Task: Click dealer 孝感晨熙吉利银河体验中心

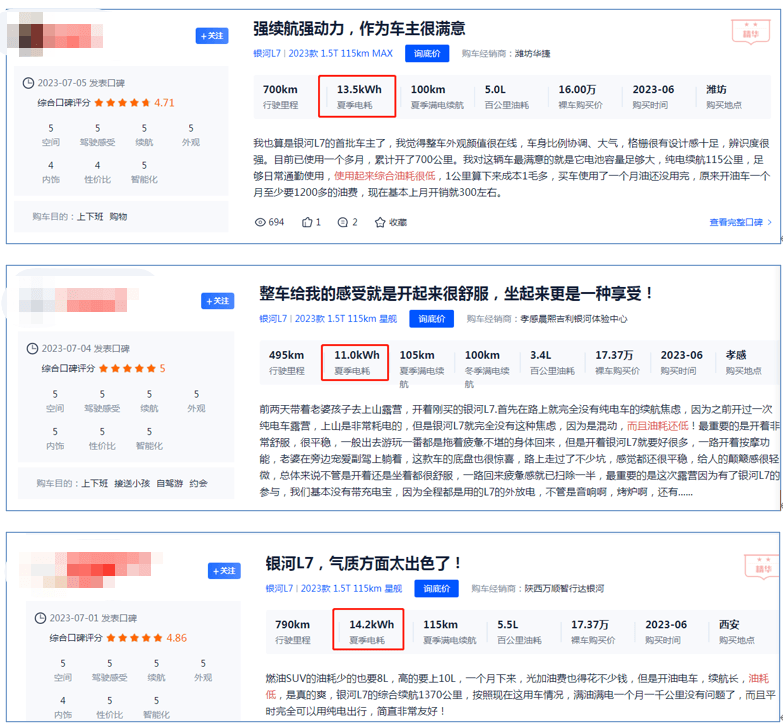Action: (x=574, y=319)
